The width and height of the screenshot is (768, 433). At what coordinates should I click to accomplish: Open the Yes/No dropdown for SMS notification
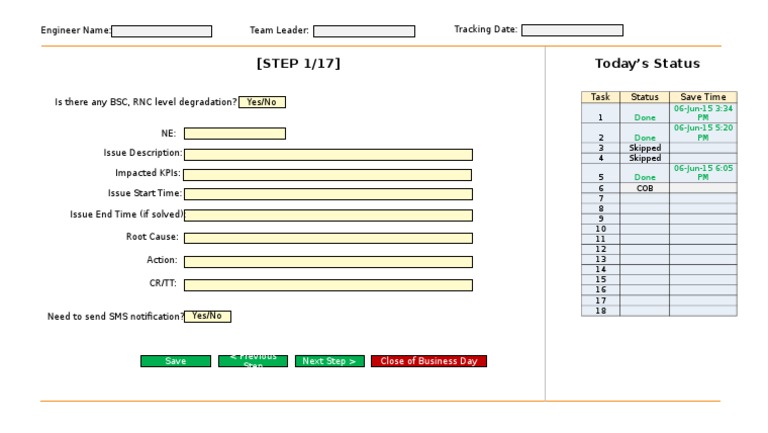click(x=208, y=316)
